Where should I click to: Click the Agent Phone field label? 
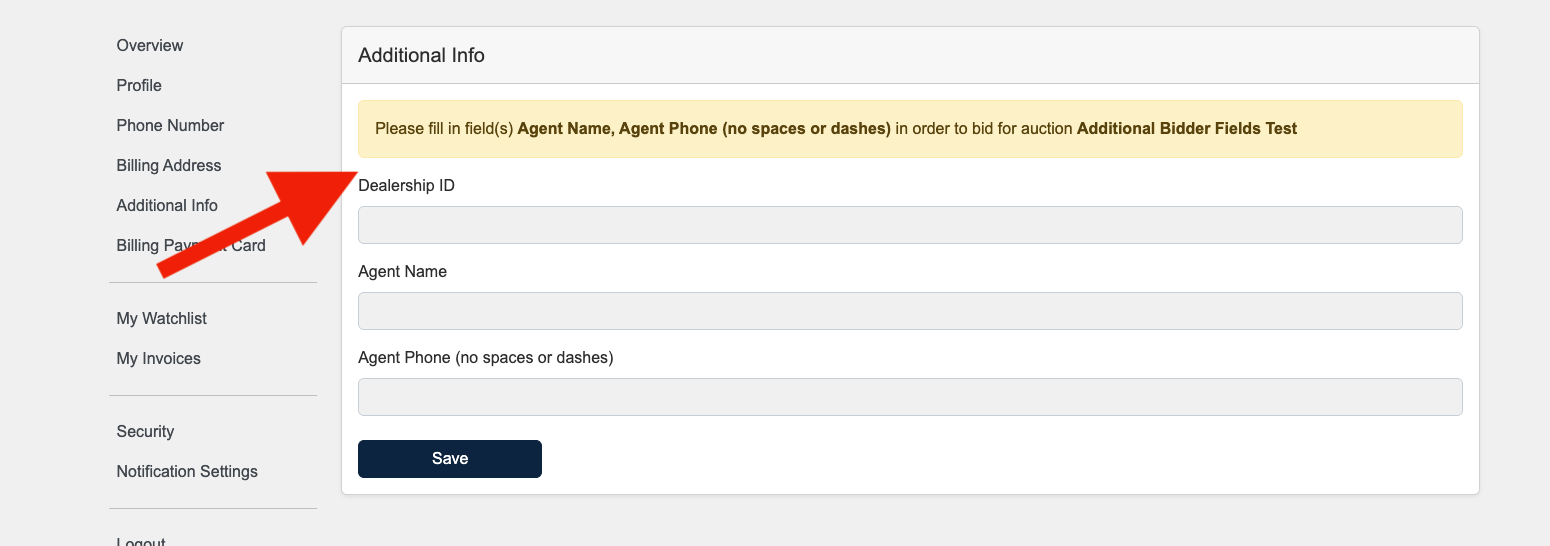tap(485, 358)
